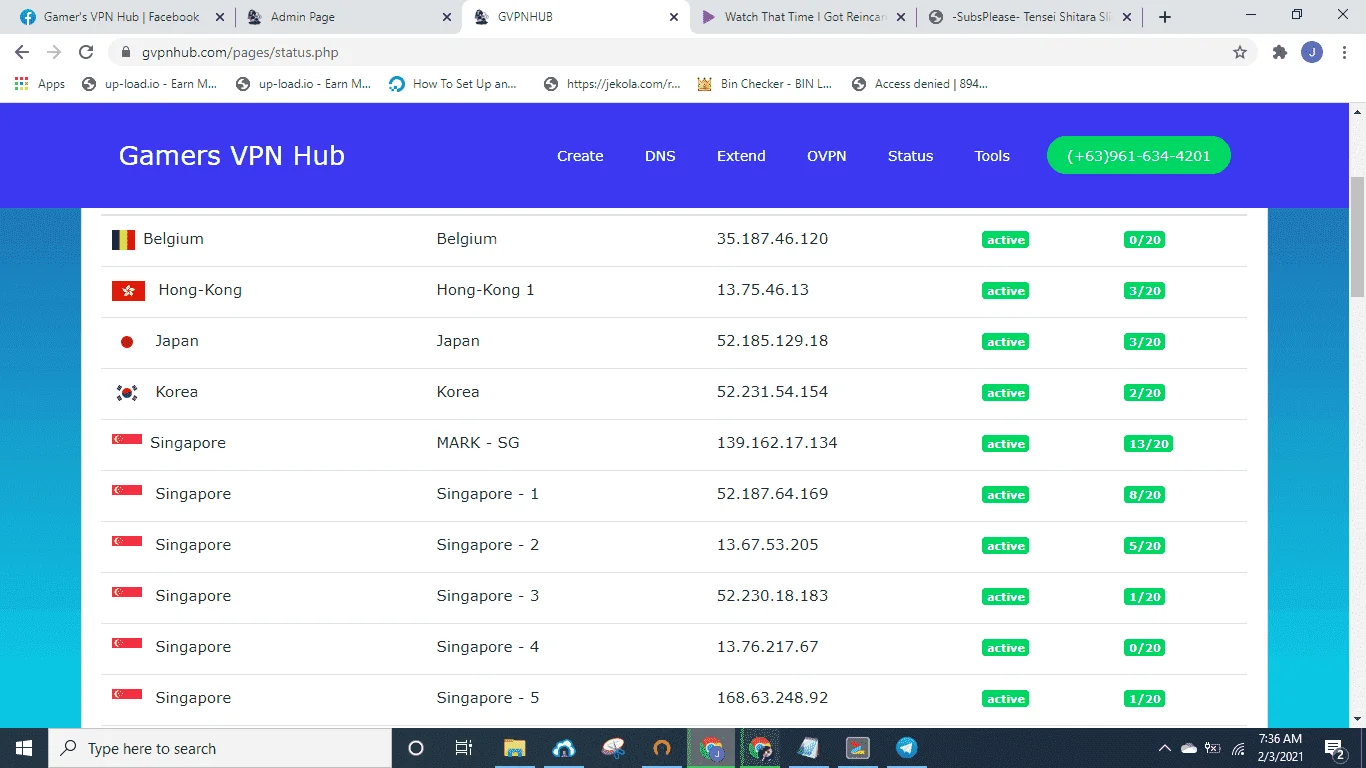This screenshot has width=1366, height=768.
Task: Click the 13/20 usage badge
Action: [1148, 444]
